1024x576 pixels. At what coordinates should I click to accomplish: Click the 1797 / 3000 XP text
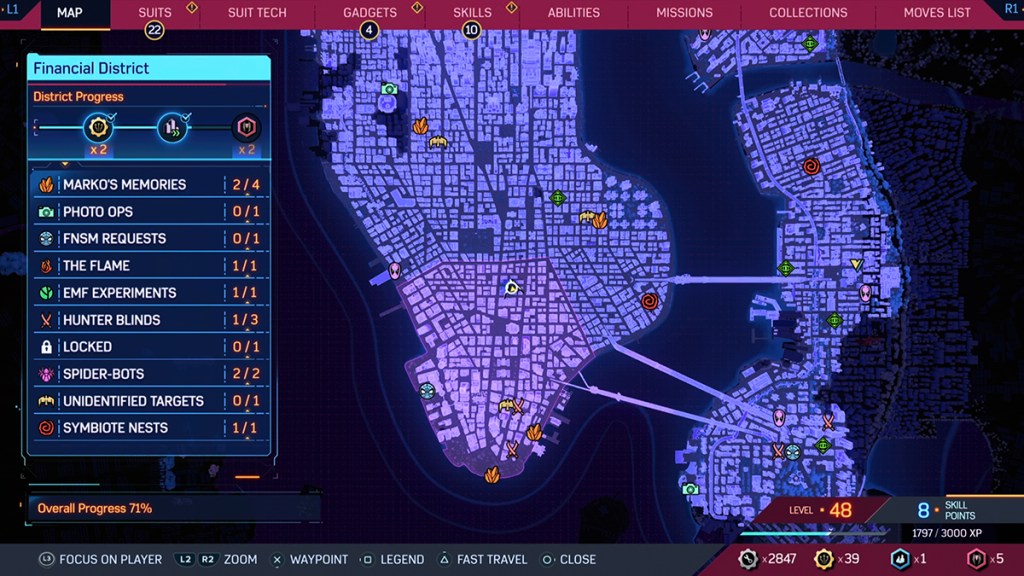coord(946,534)
